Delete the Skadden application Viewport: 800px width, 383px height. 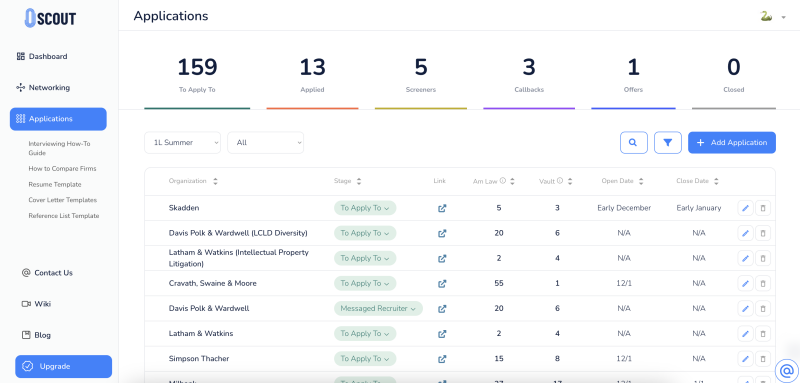[763, 208]
